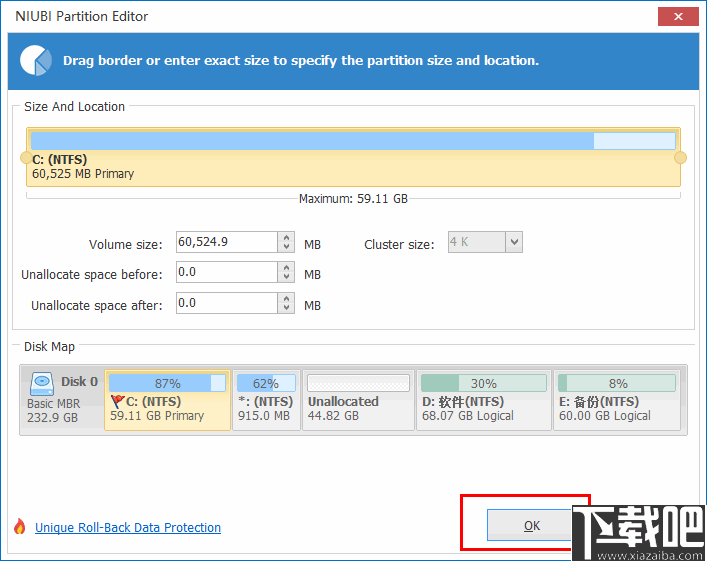Select D: 软件(NTFS) 68.07 GB partition
This screenshot has width=707, height=561.
484,400
